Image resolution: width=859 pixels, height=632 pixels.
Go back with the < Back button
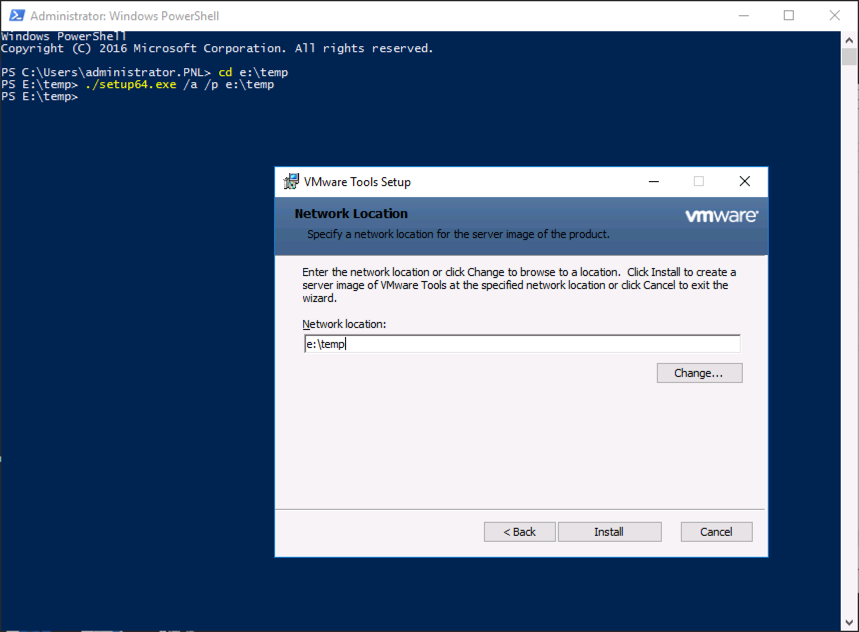[x=519, y=532]
